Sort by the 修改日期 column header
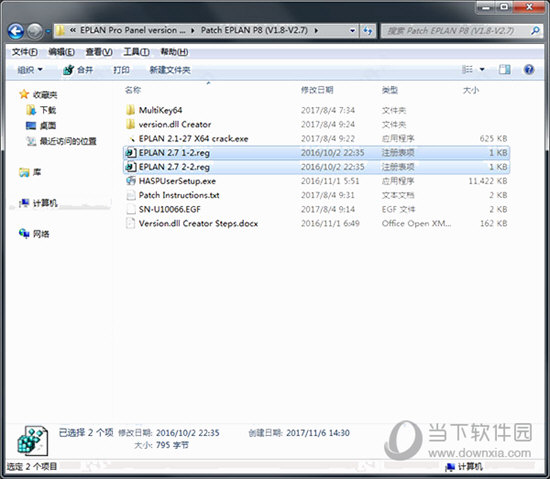550x479 pixels. (317, 90)
